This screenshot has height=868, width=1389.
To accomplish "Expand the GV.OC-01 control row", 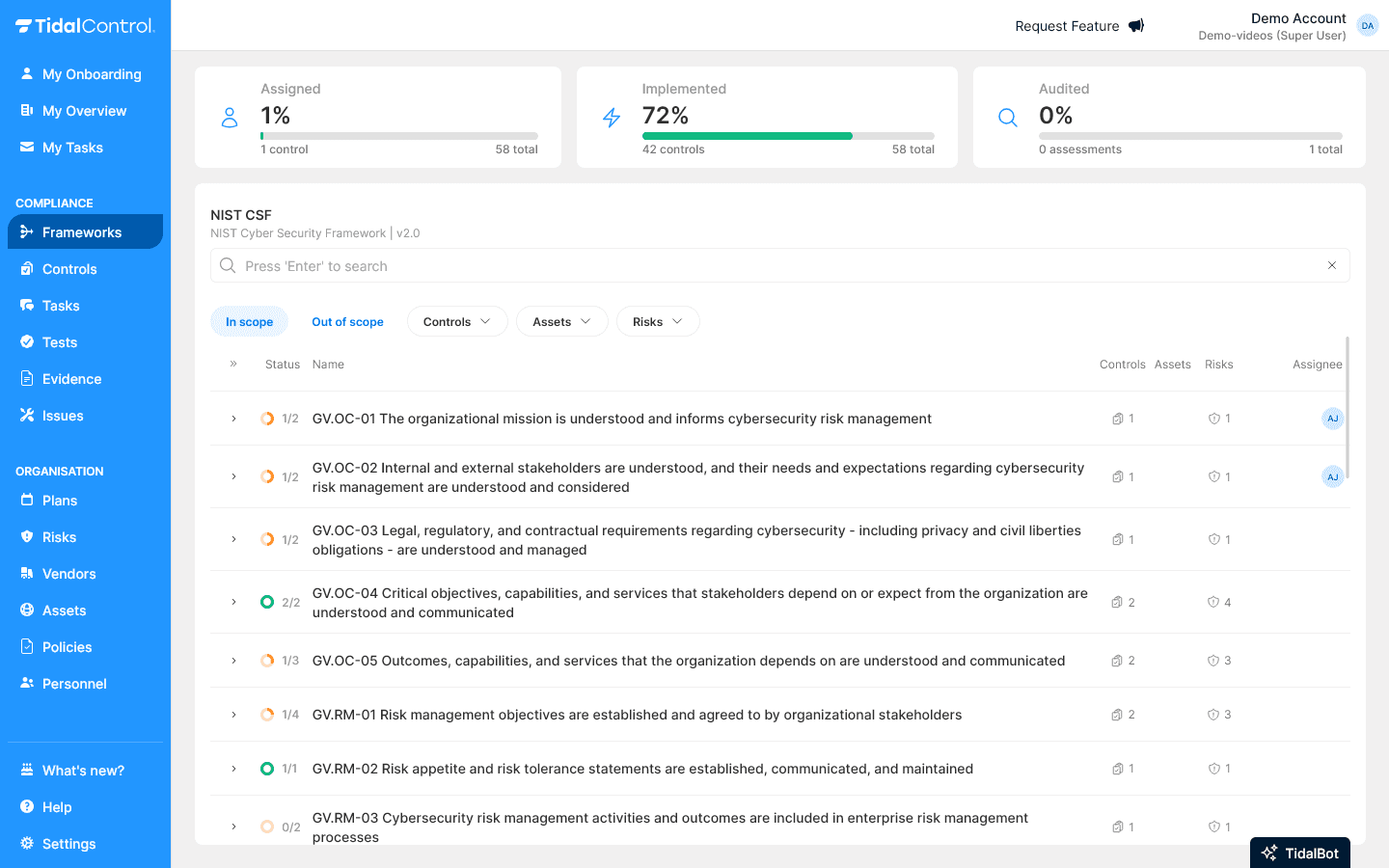I will (232, 419).
